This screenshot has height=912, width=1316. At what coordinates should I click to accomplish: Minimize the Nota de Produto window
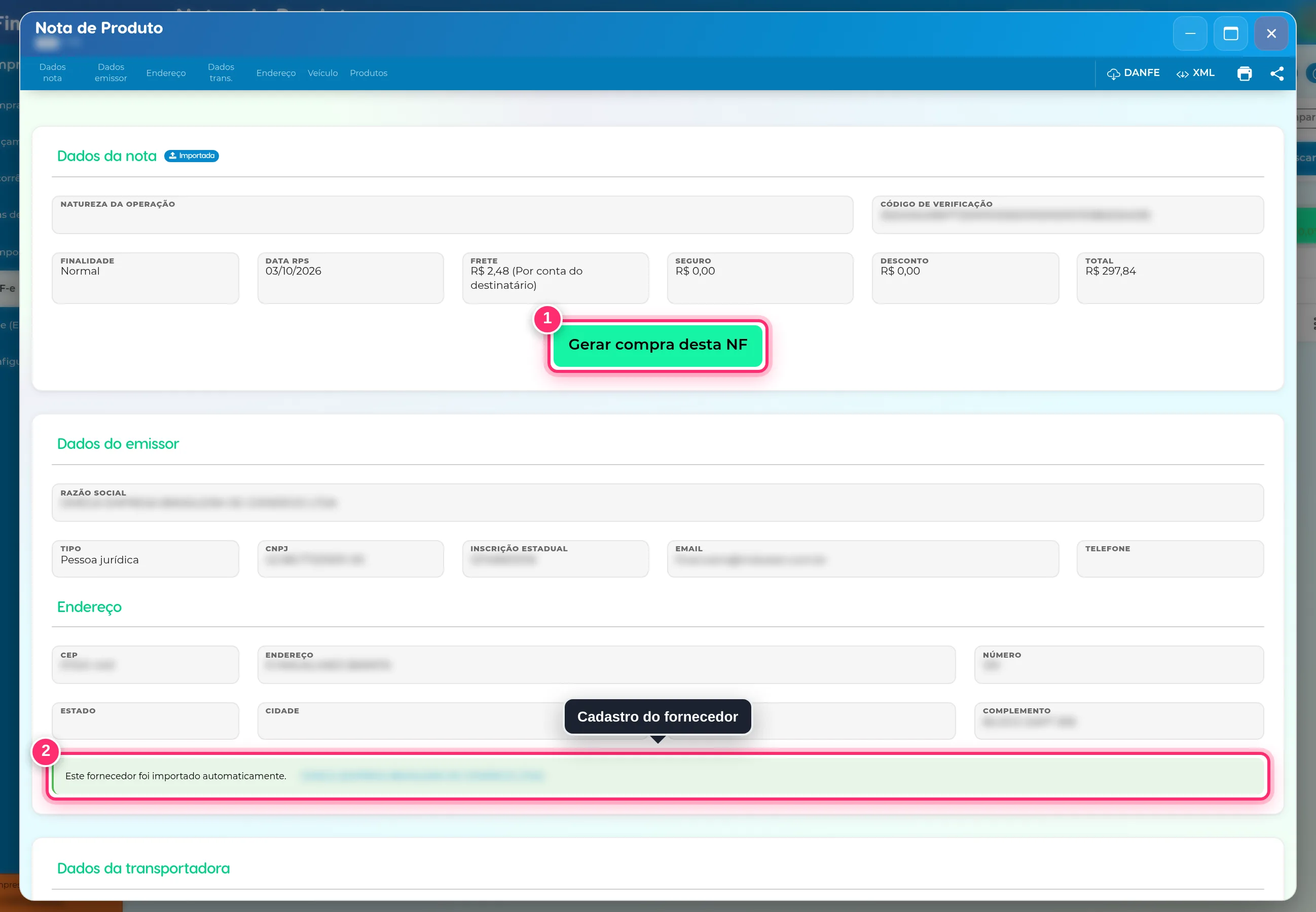[x=1190, y=34]
